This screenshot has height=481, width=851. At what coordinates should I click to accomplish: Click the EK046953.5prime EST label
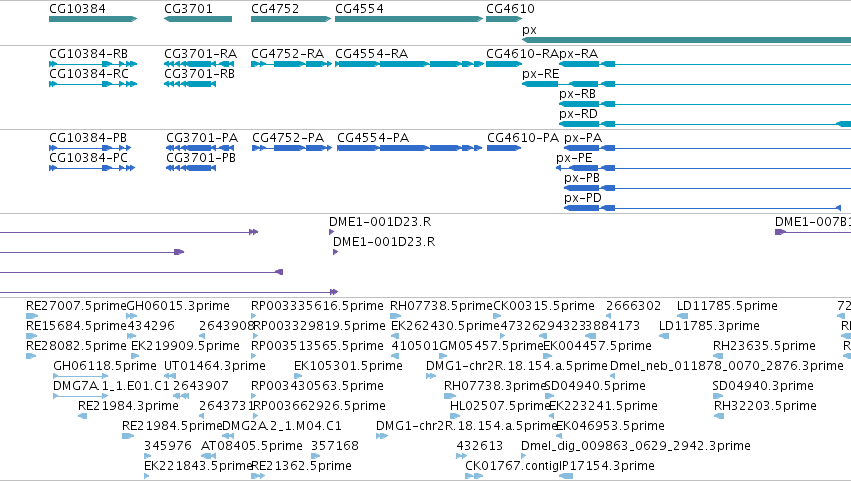[x=610, y=426]
